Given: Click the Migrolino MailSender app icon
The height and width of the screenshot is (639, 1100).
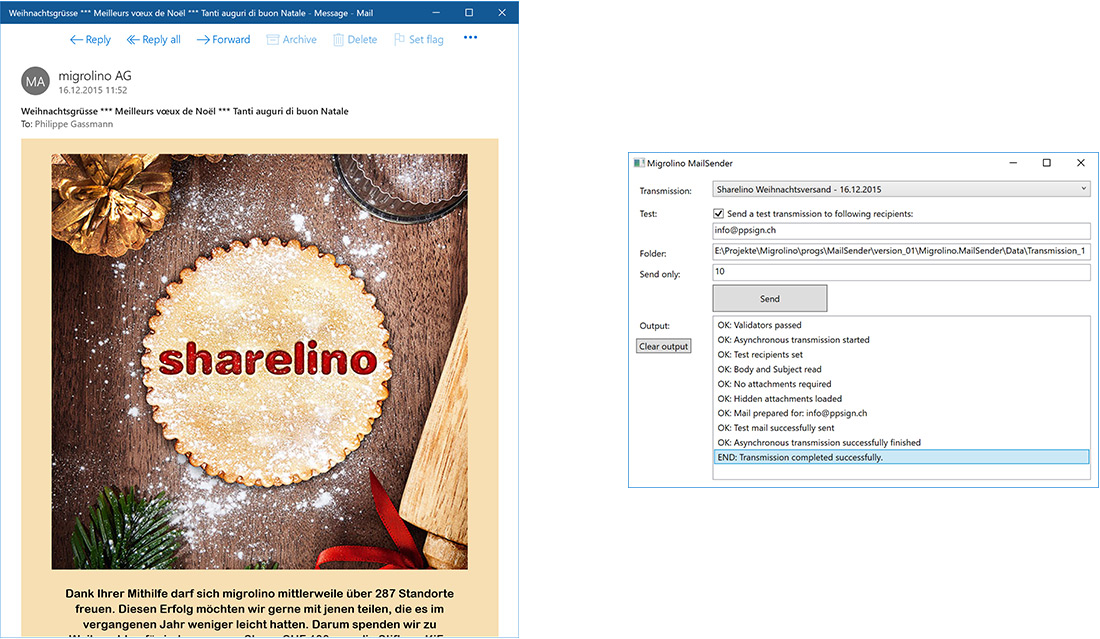Looking at the screenshot, I should click(638, 163).
